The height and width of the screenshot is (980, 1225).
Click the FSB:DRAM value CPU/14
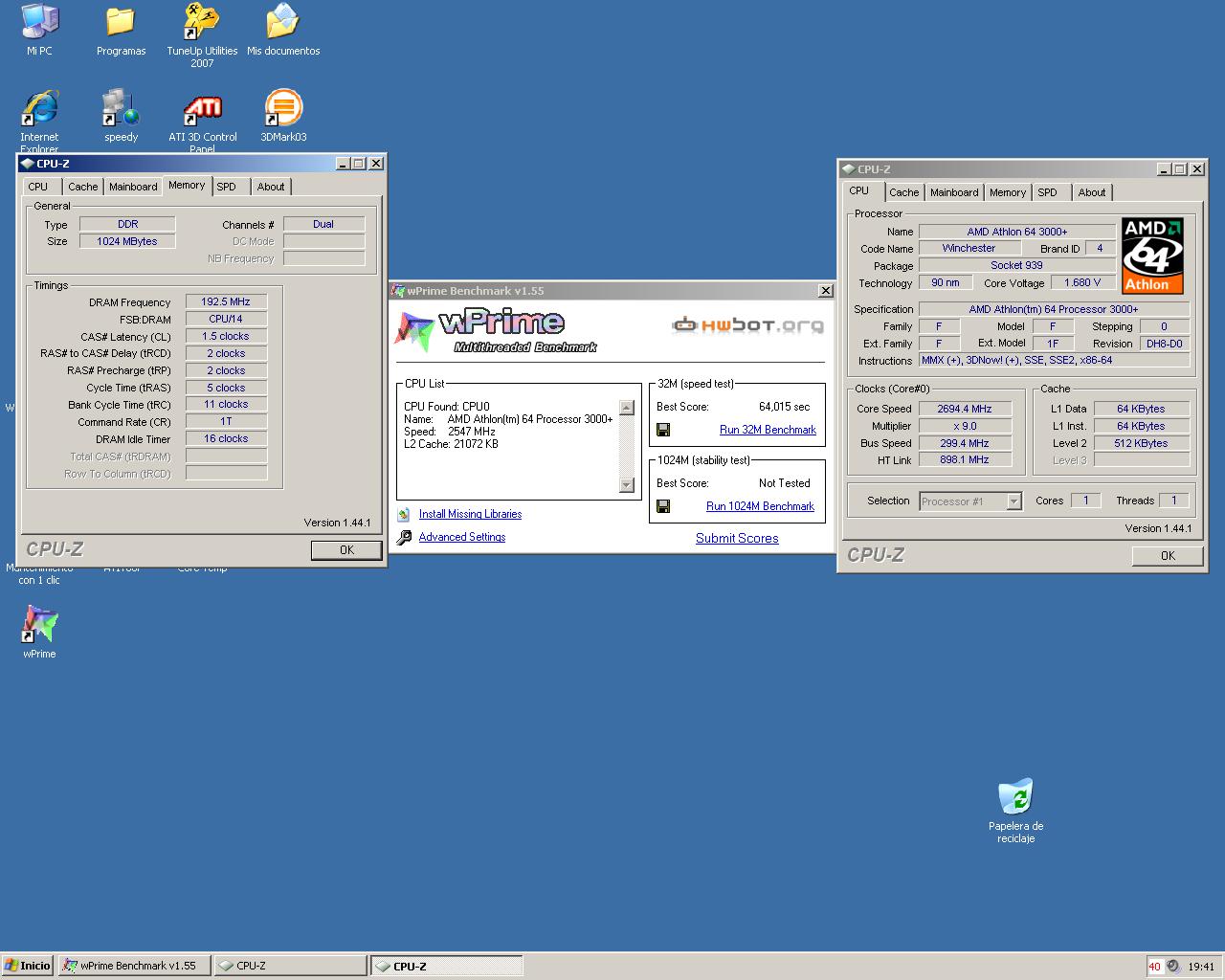[x=226, y=319]
